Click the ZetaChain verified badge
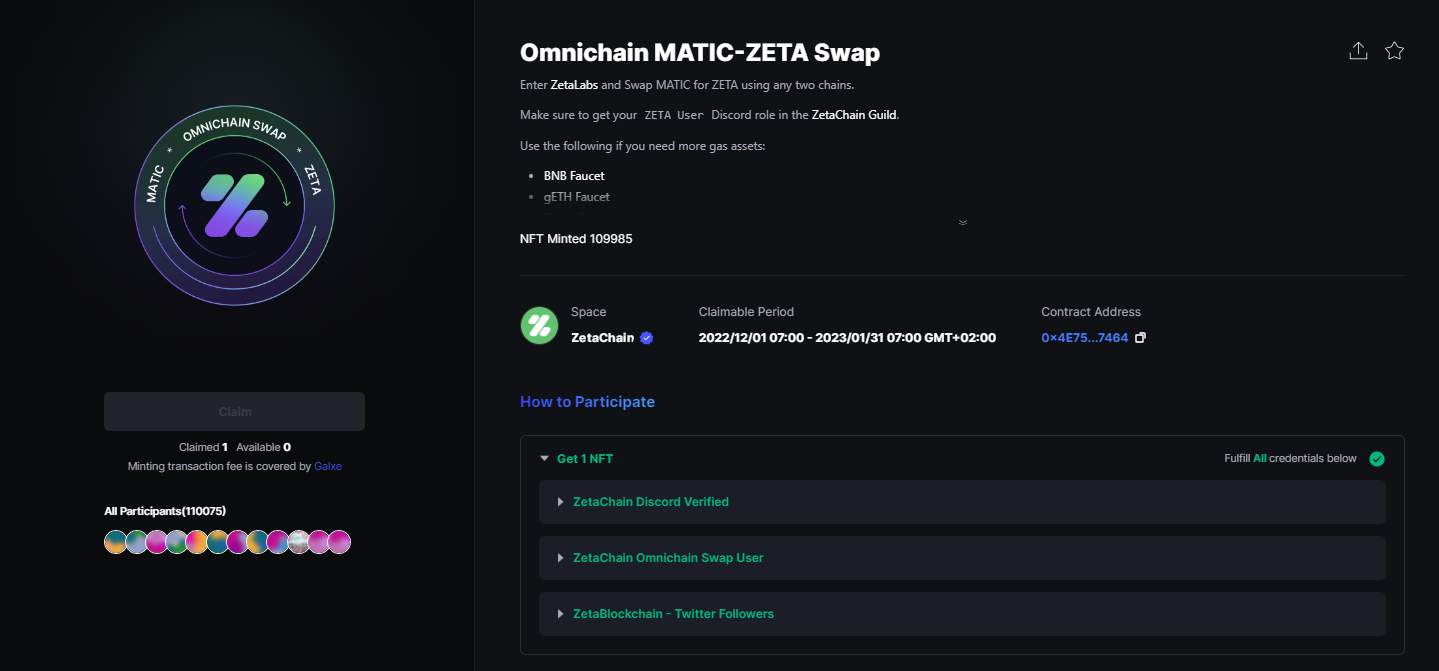 (x=646, y=338)
